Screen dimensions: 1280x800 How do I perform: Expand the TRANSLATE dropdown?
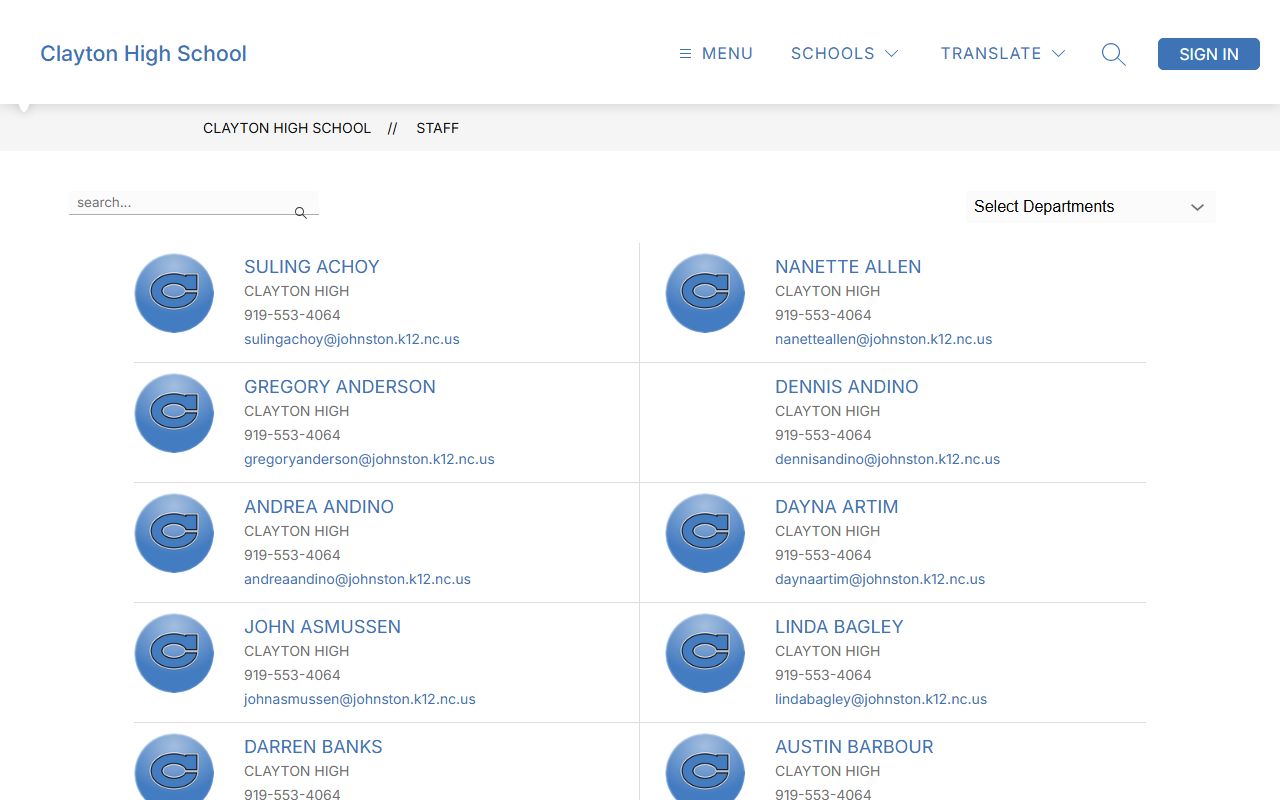coord(1003,54)
